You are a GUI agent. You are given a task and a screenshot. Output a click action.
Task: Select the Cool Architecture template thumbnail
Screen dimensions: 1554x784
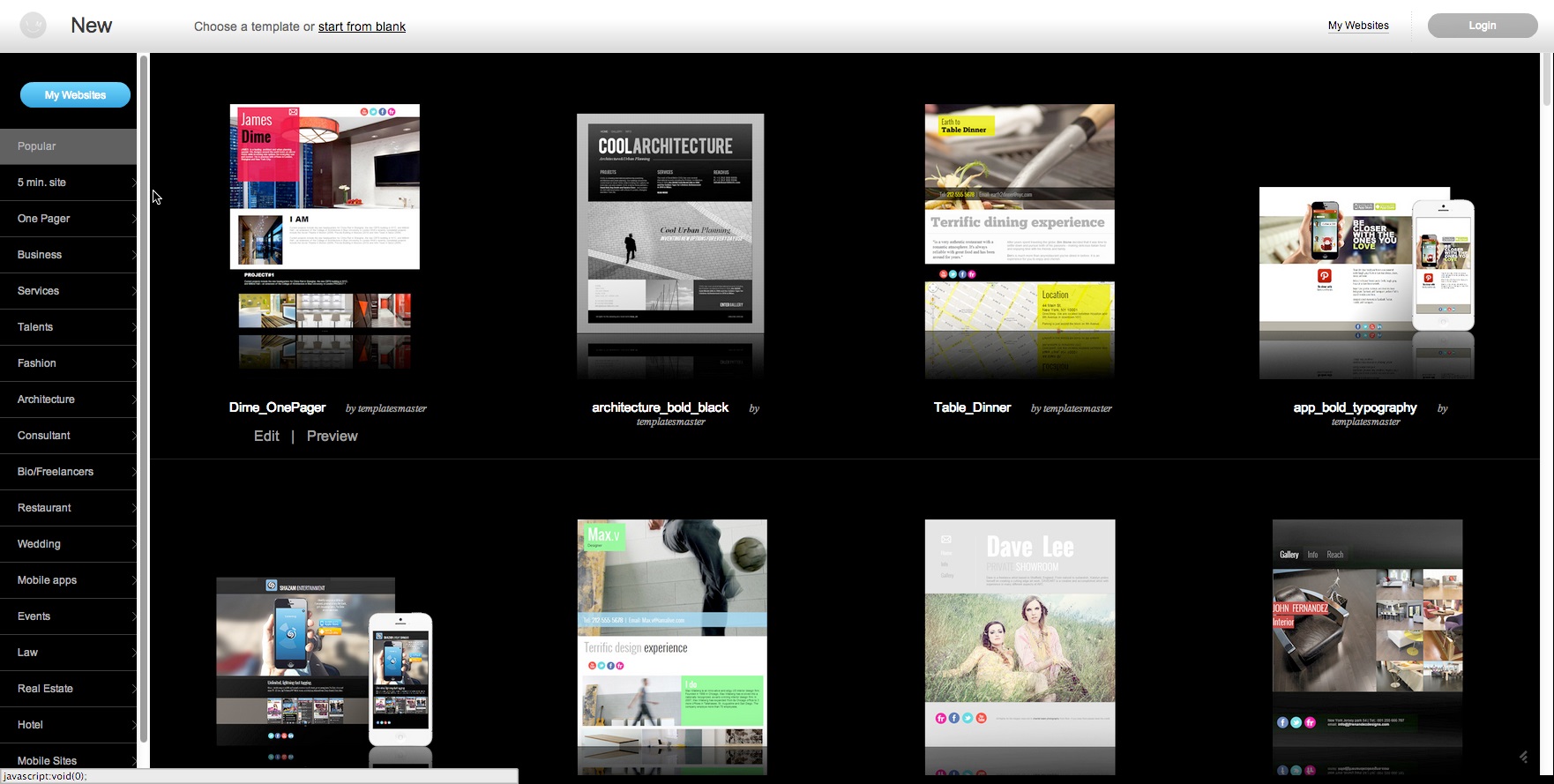670,223
